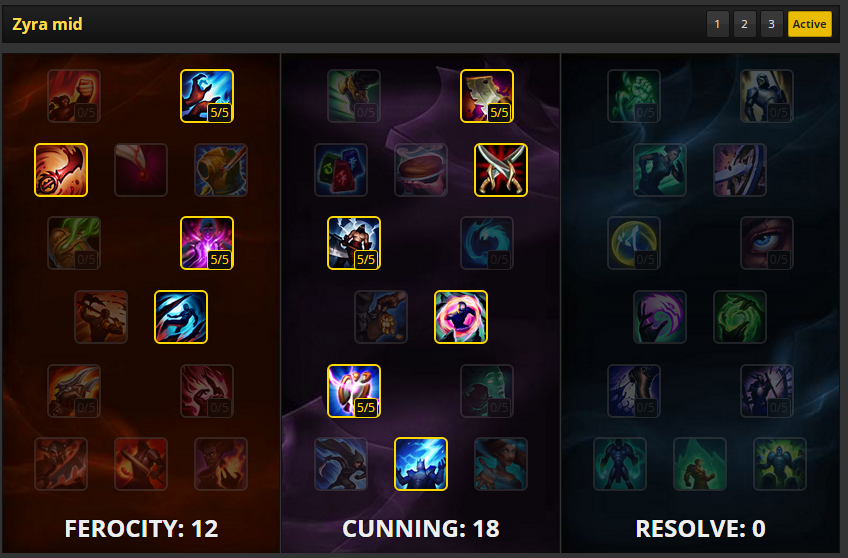
Task: Select the Sorcery mastery with blue hand
Action: [x=207, y=96]
